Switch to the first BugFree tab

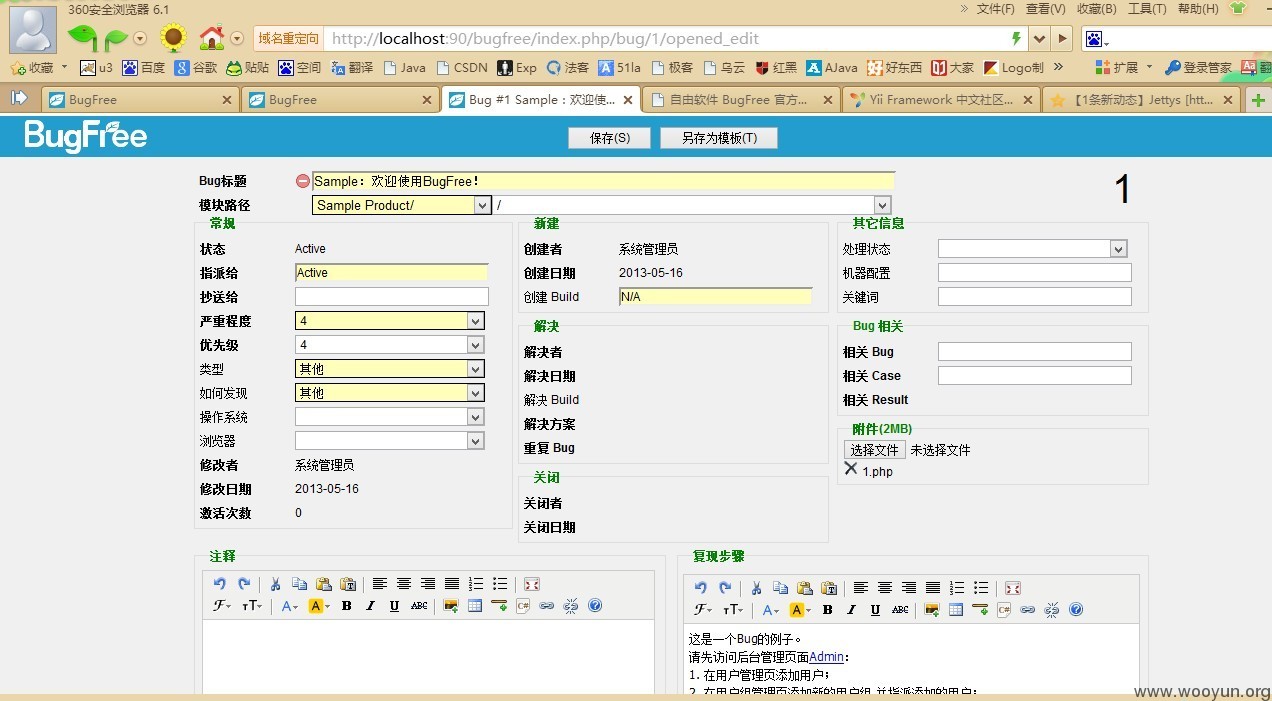click(x=140, y=99)
